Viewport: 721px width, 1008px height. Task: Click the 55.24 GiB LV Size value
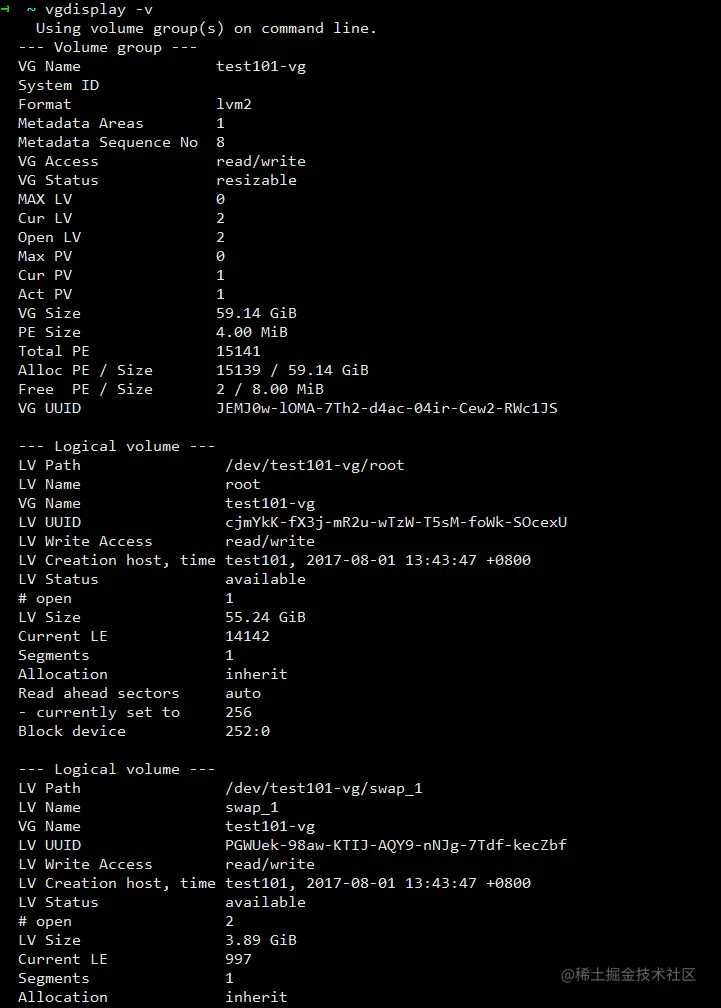tap(265, 617)
